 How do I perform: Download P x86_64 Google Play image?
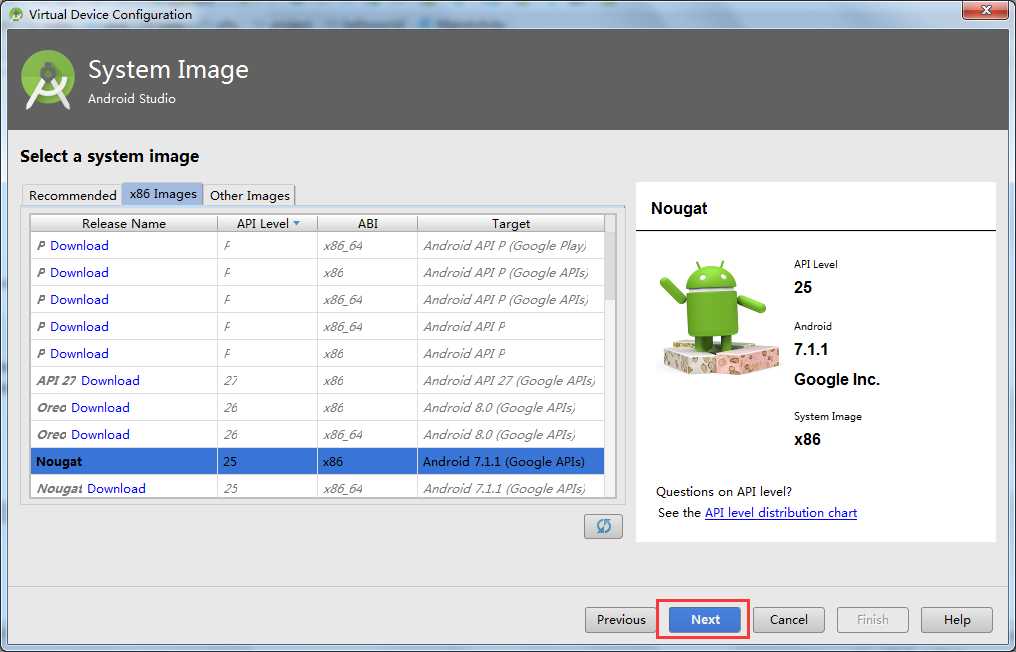pyautogui.click(x=79, y=246)
